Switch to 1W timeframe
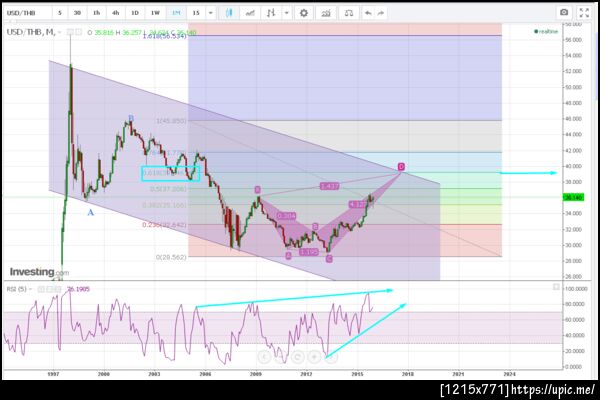Screen dimensions: 600x400 click(155, 13)
